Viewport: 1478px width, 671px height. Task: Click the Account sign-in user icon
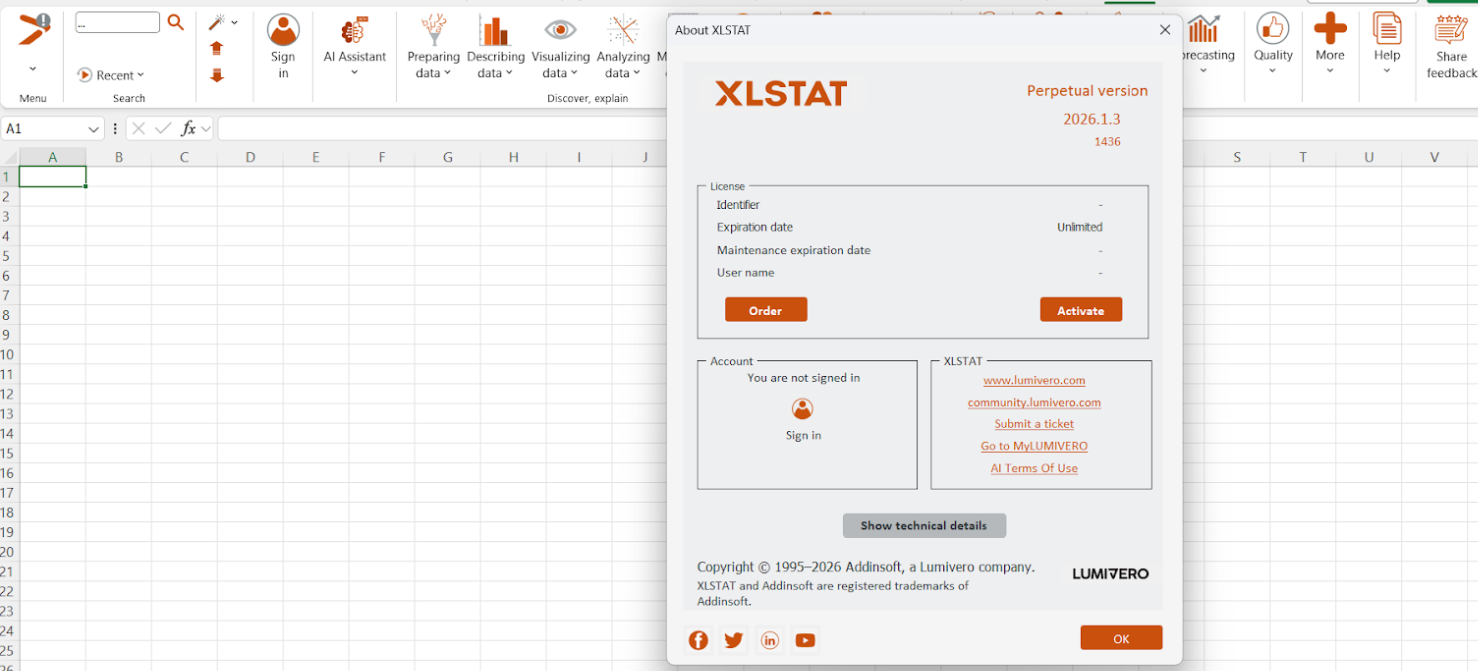point(802,408)
